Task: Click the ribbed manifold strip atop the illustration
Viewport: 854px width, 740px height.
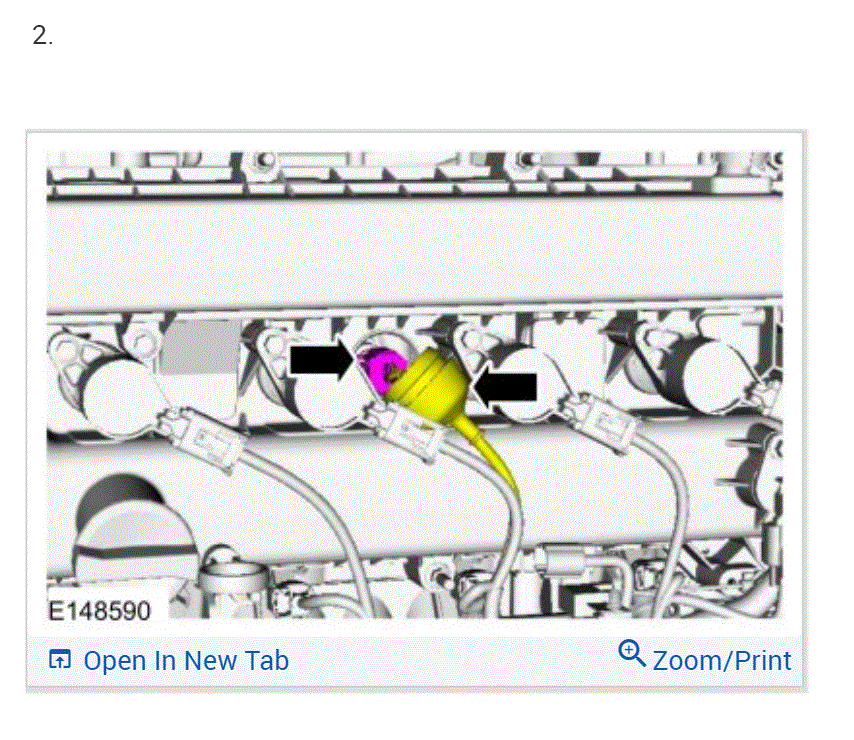Action: tap(415, 174)
